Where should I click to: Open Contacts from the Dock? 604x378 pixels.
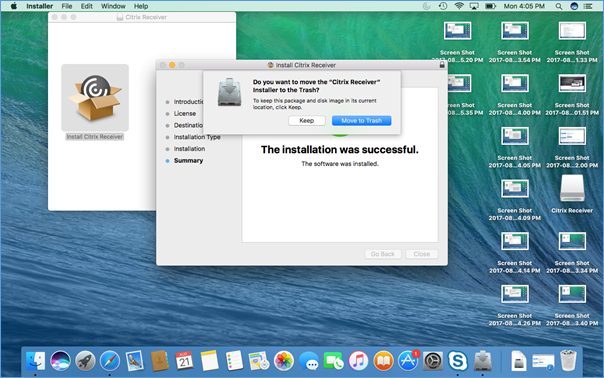159,361
